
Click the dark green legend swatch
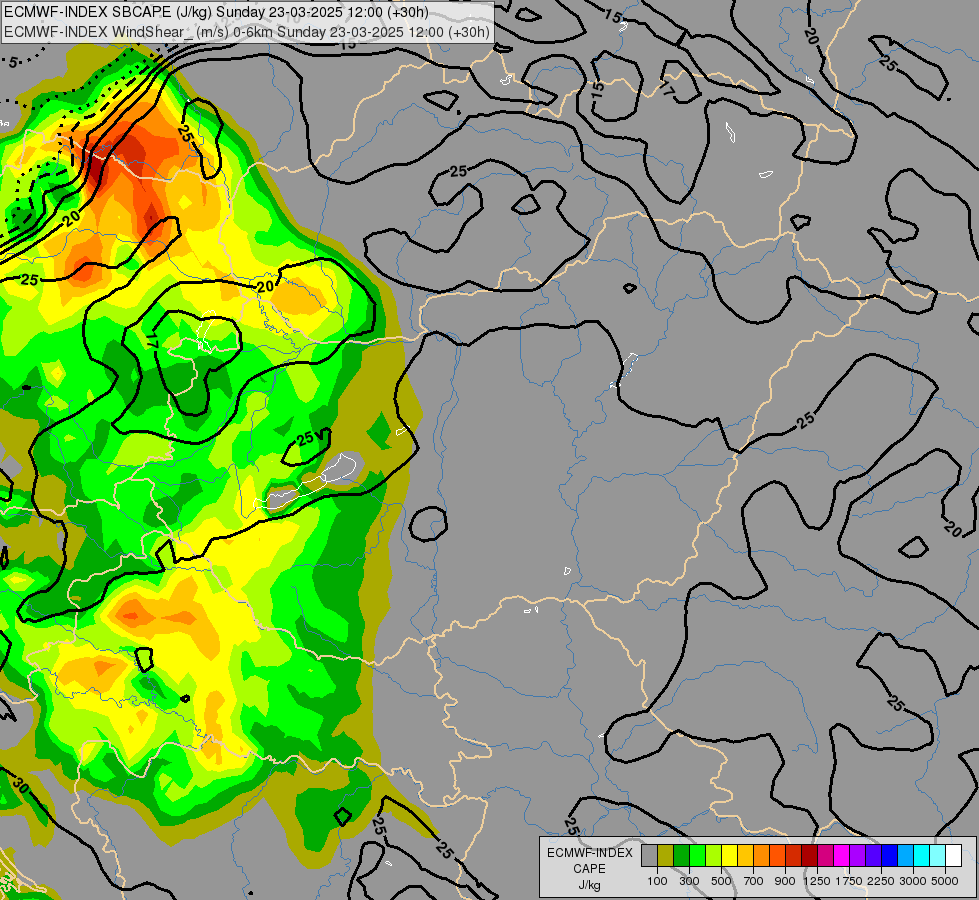[x=681, y=855]
